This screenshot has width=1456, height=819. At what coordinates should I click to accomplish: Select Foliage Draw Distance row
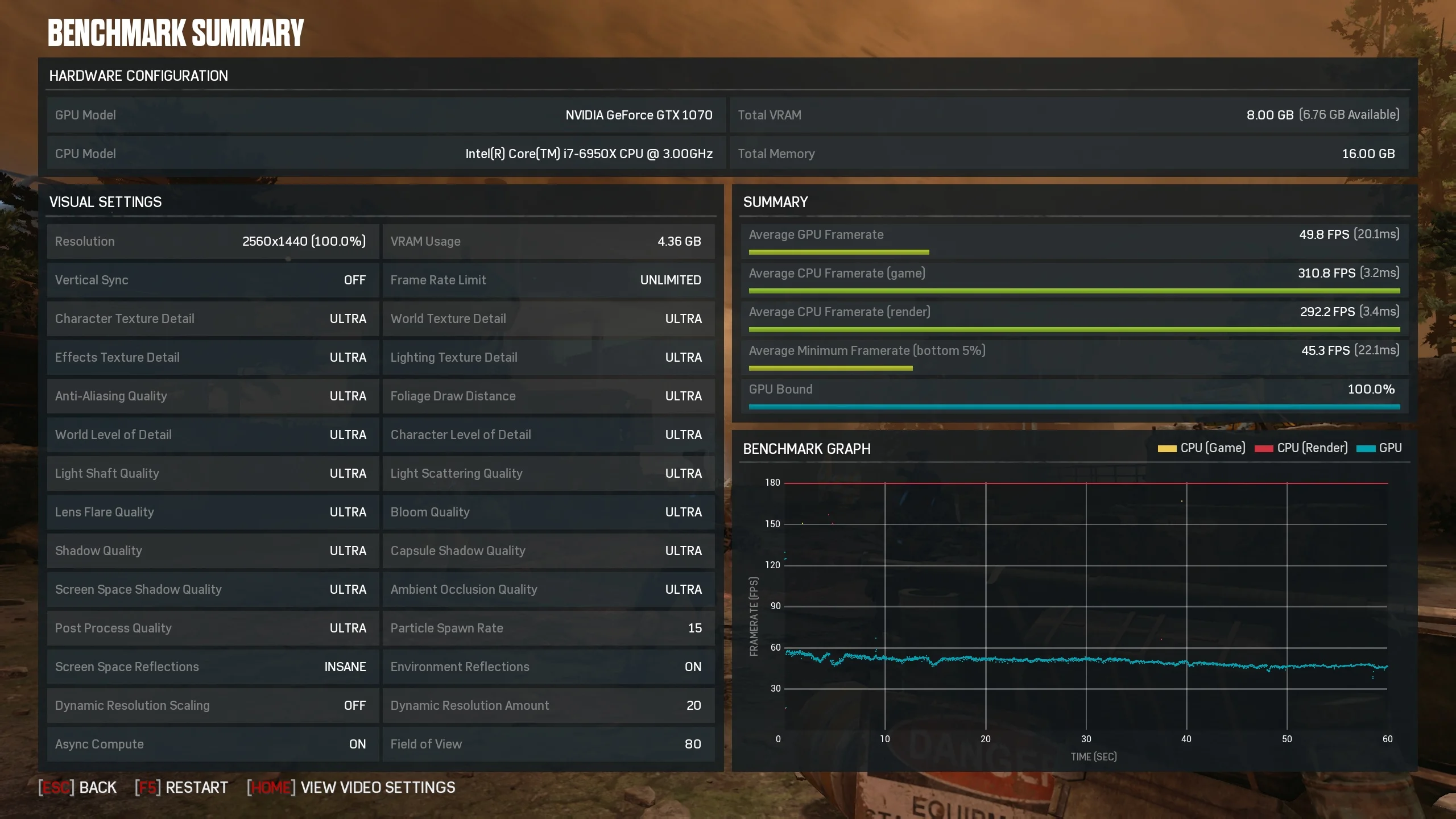[x=548, y=396]
